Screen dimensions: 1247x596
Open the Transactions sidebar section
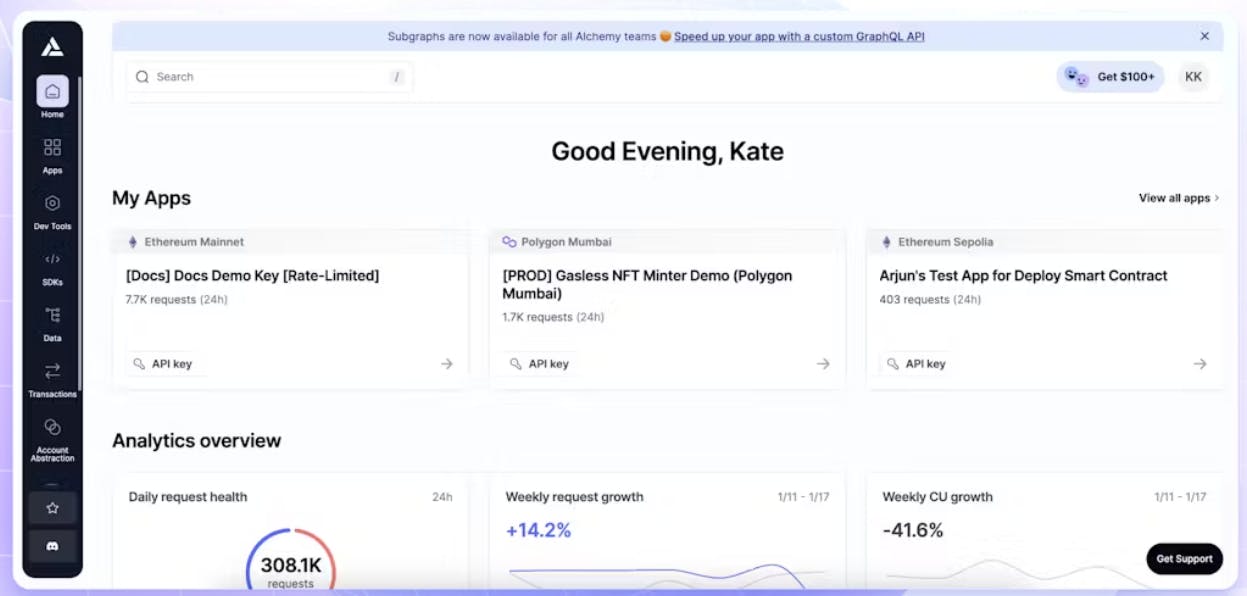(x=52, y=379)
